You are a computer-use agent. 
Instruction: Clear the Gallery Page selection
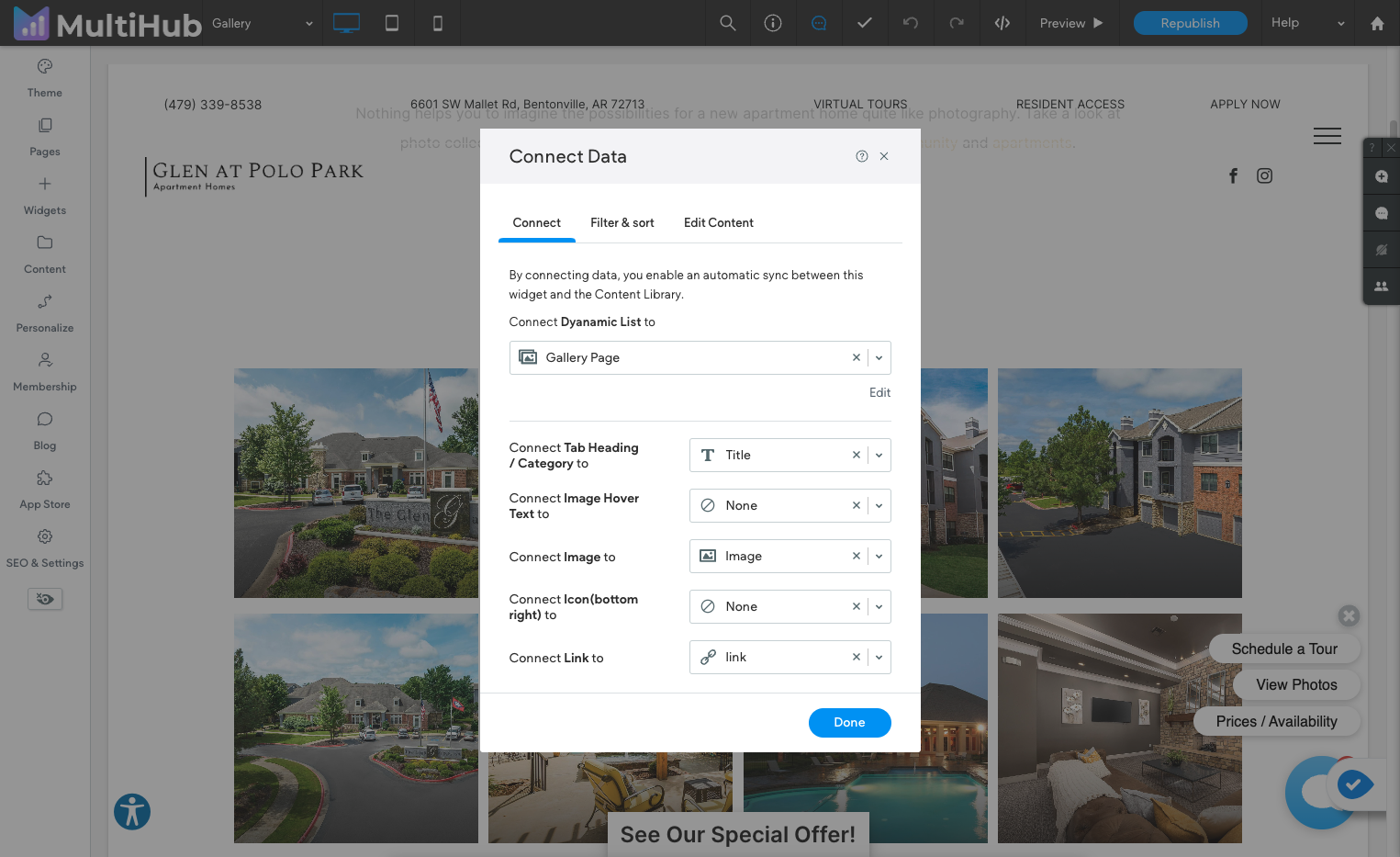coord(856,357)
